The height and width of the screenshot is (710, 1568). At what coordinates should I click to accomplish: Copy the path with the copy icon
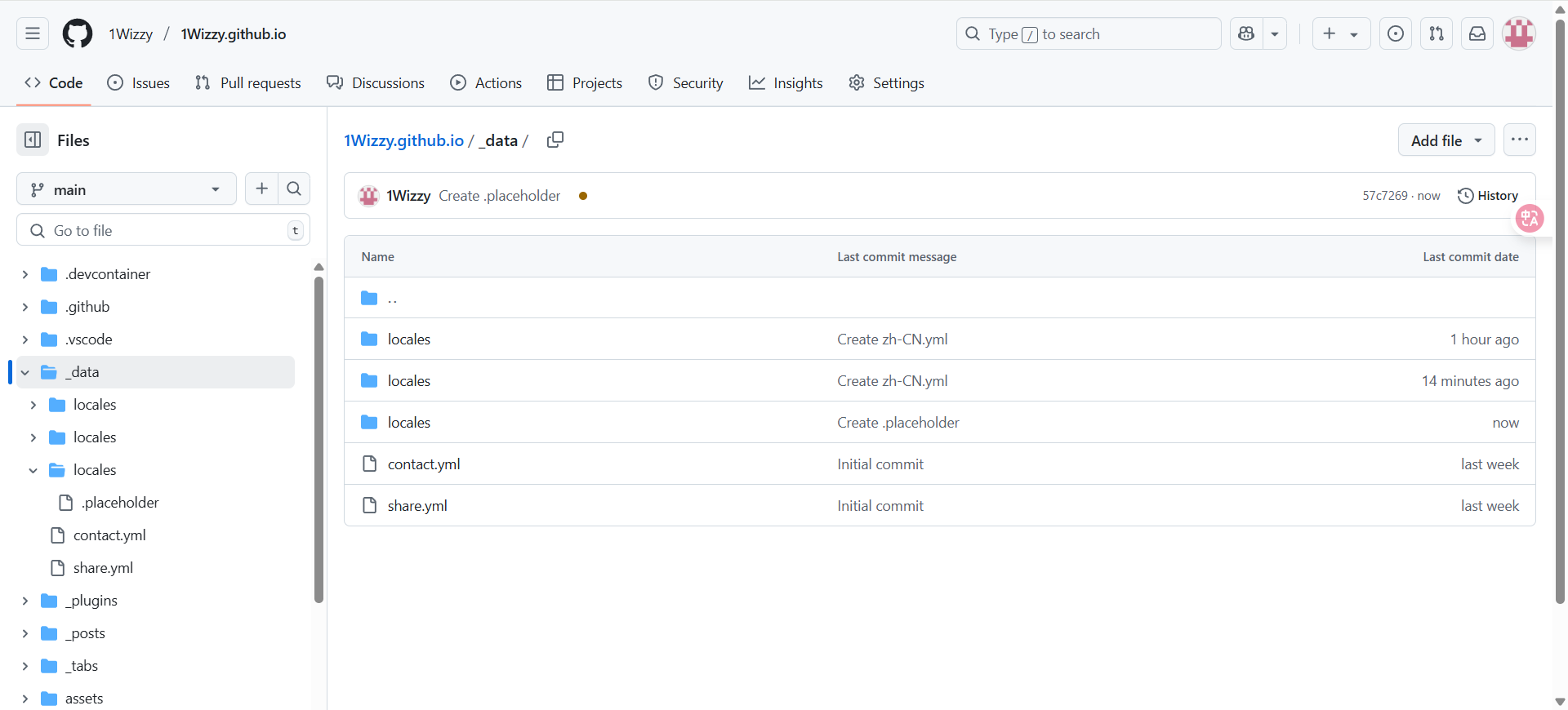555,140
